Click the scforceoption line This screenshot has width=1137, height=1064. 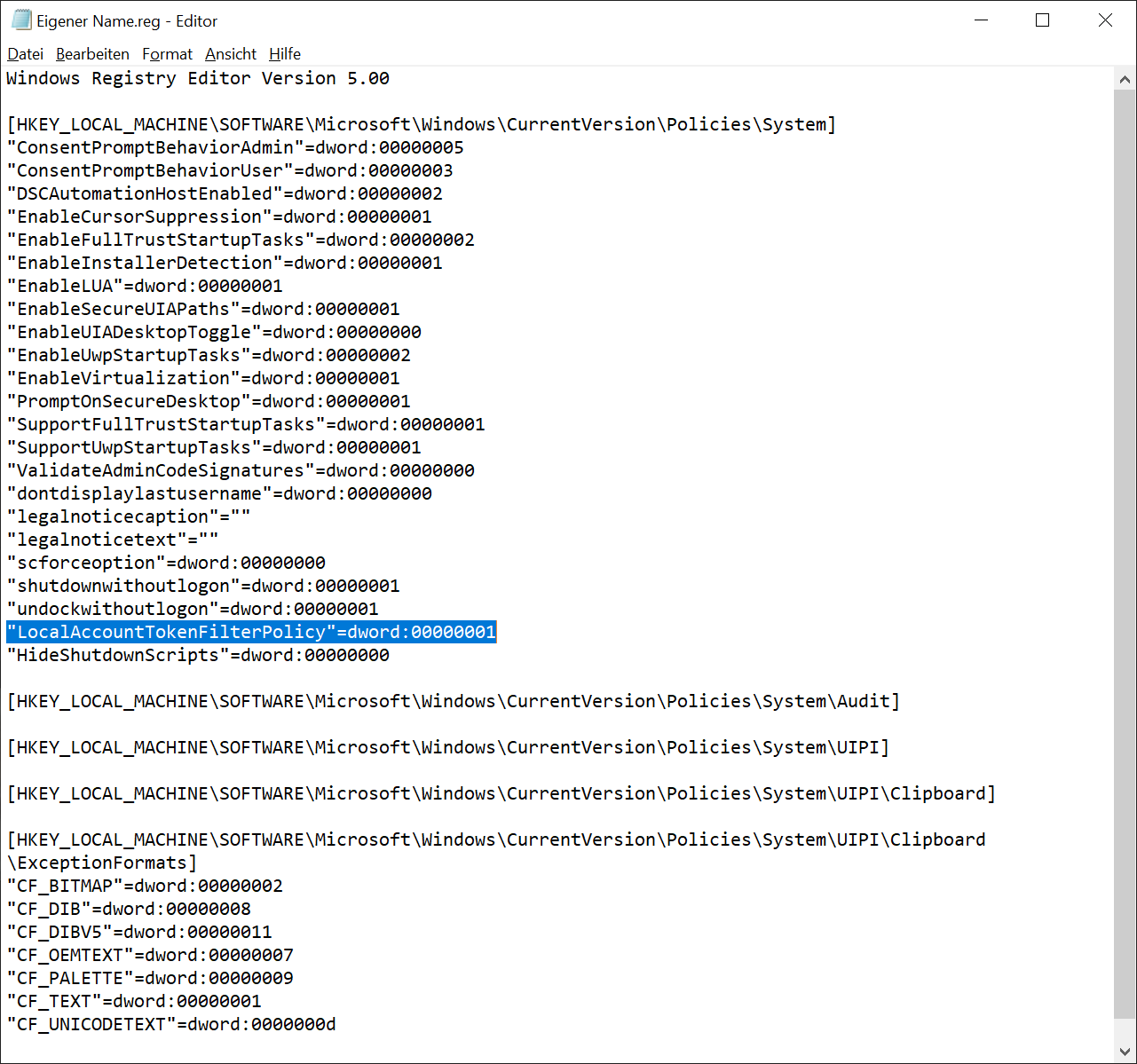(166, 563)
